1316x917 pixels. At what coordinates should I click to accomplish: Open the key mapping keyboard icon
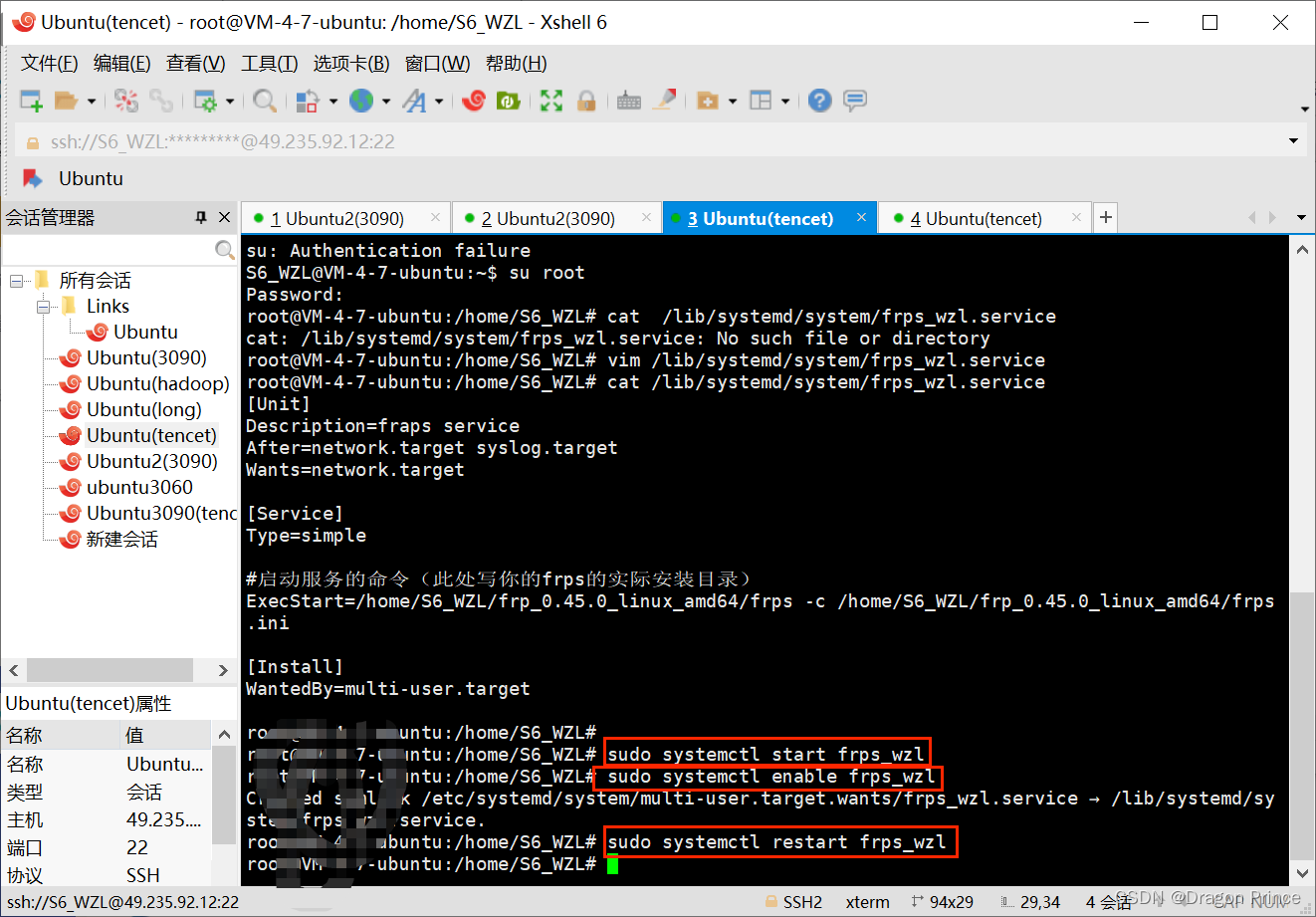point(629,101)
